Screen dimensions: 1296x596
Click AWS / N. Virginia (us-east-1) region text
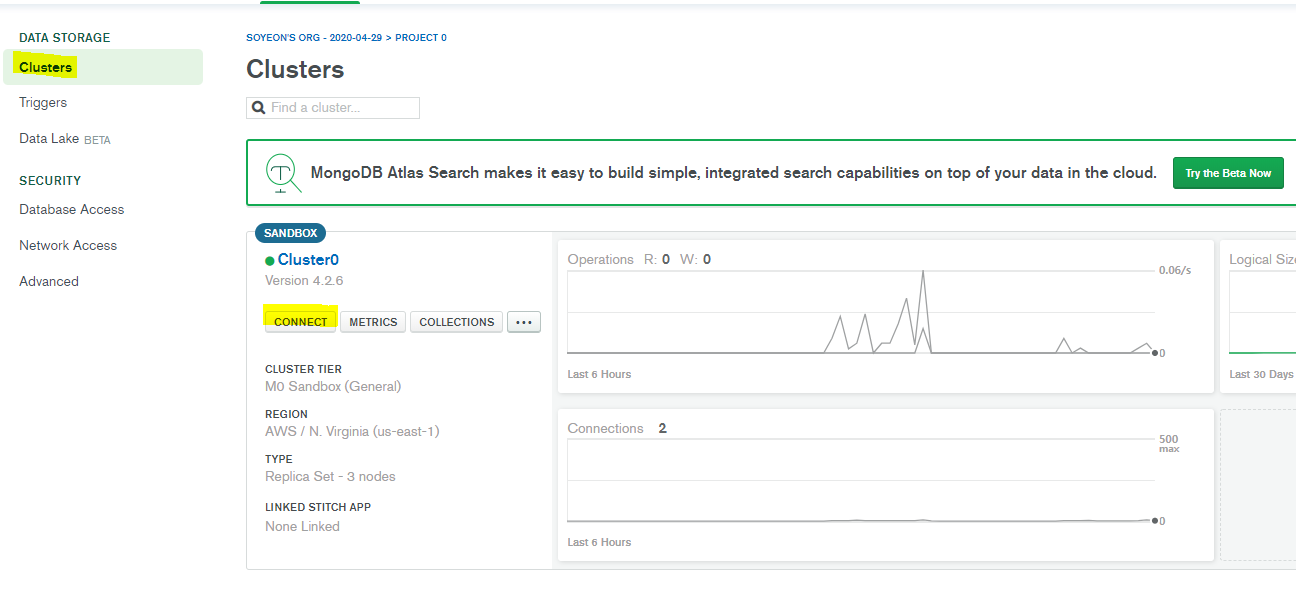click(x=352, y=432)
